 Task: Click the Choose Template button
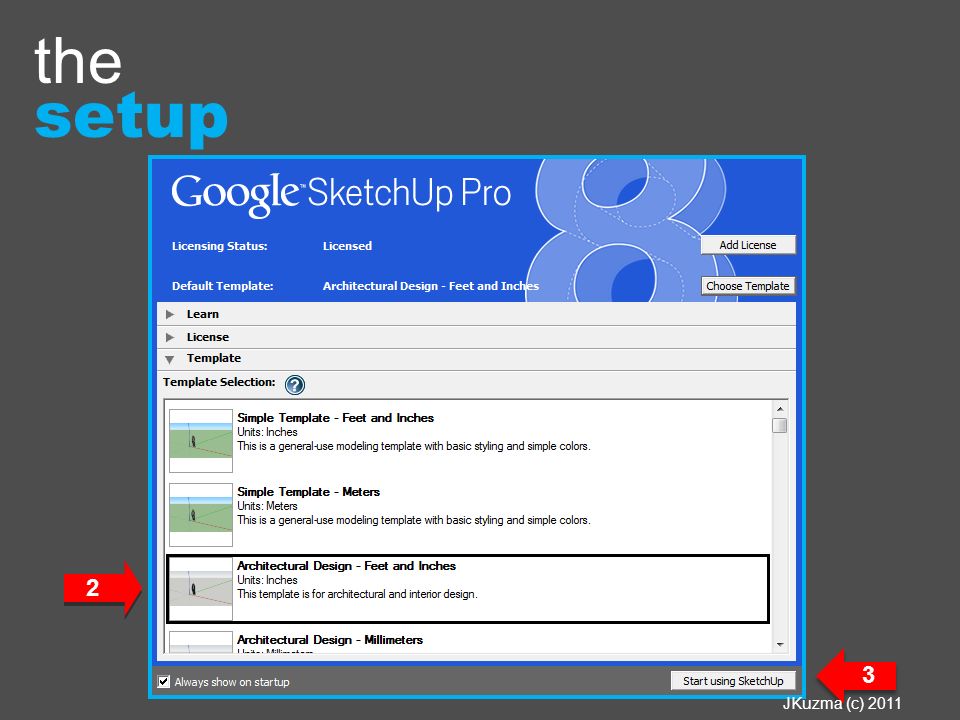[748, 286]
